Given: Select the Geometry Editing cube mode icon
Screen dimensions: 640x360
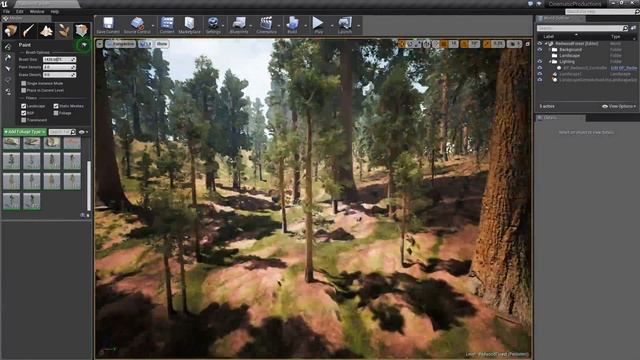Looking at the screenshot, I should point(82,31).
